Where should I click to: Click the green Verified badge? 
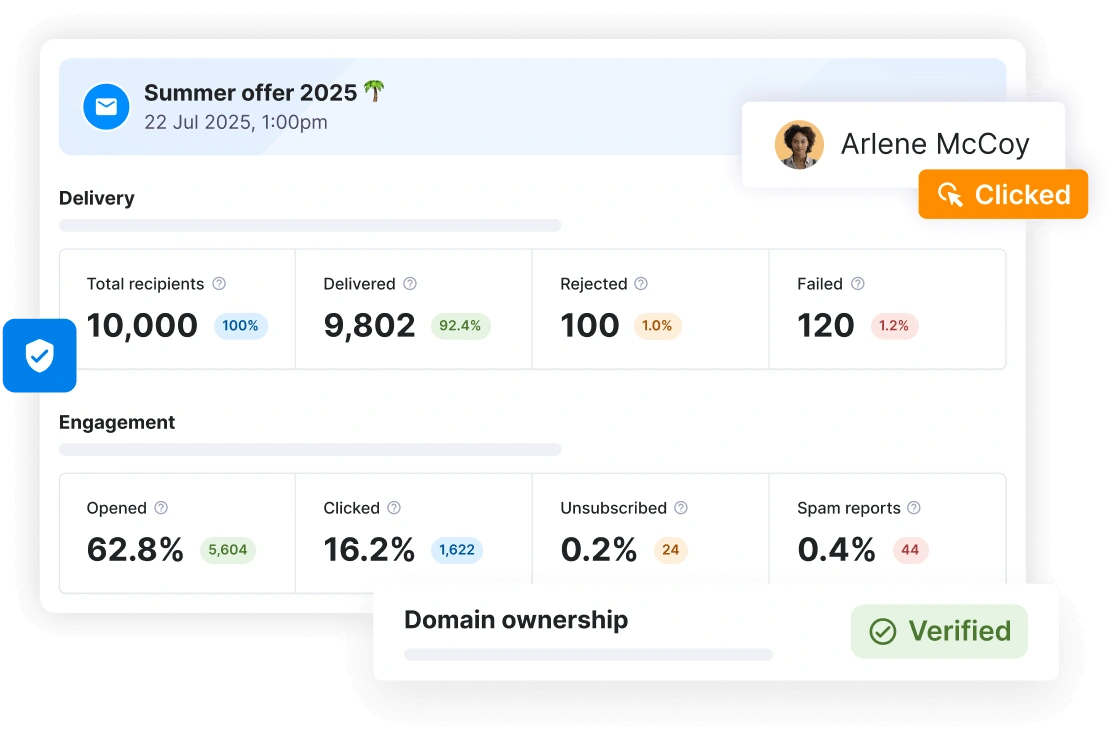[x=939, y=631]
